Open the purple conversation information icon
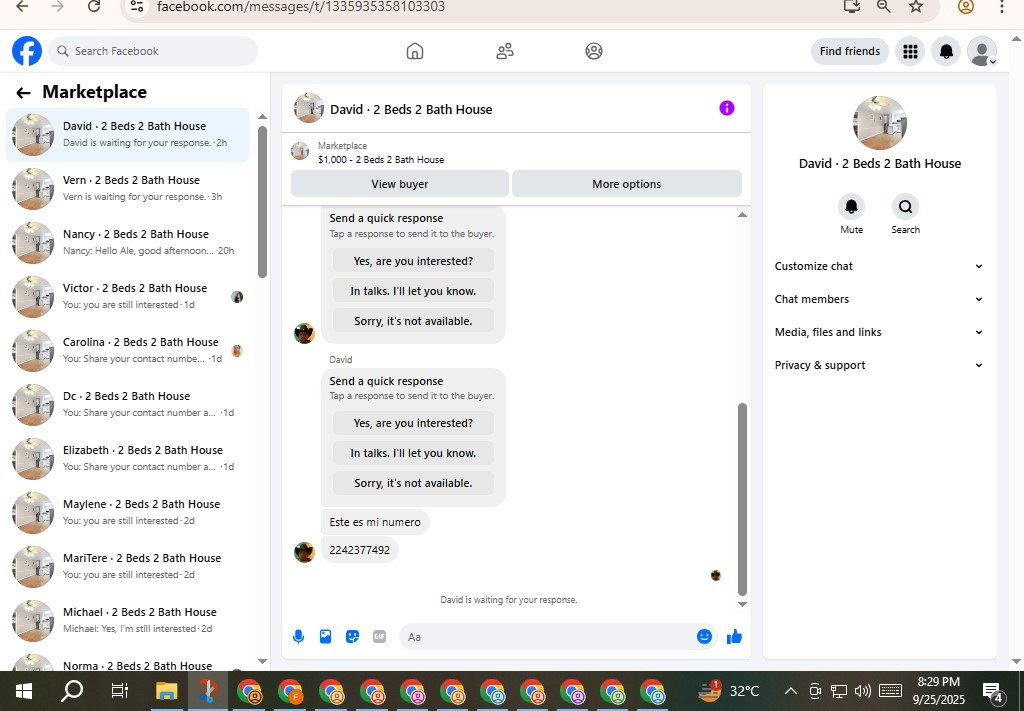Viewport: 1024px width, 711px height. point(727,108)
